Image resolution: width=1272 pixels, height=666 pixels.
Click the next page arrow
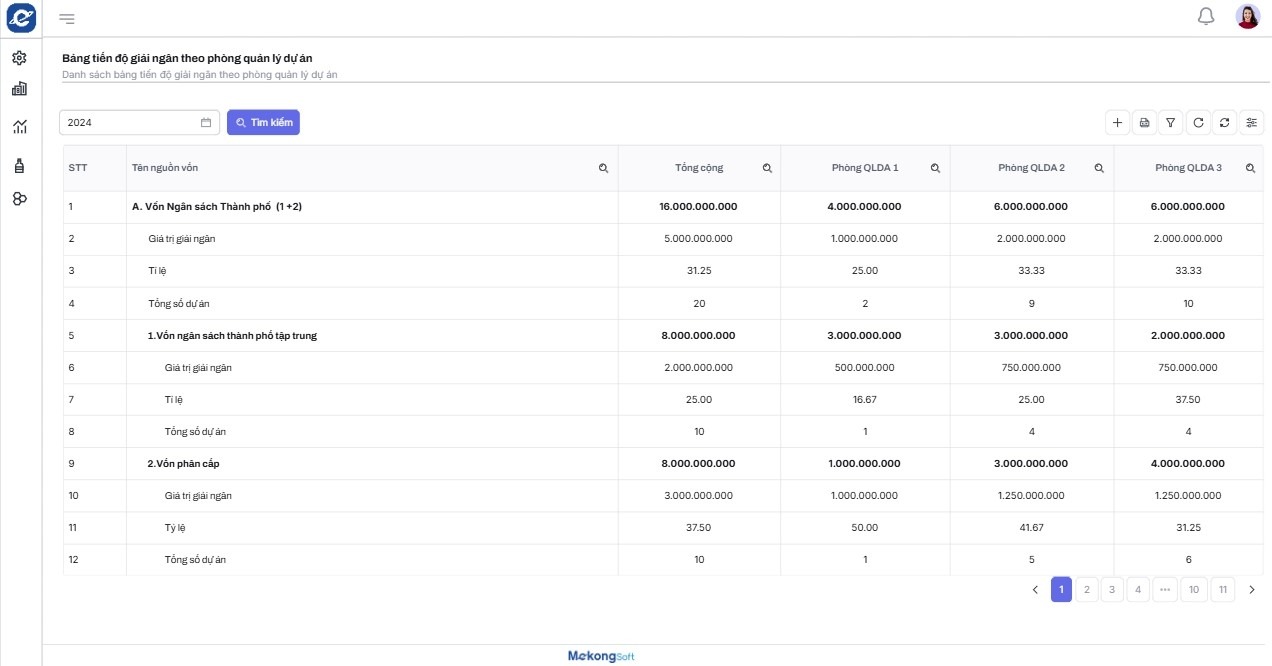(1251, 590)
